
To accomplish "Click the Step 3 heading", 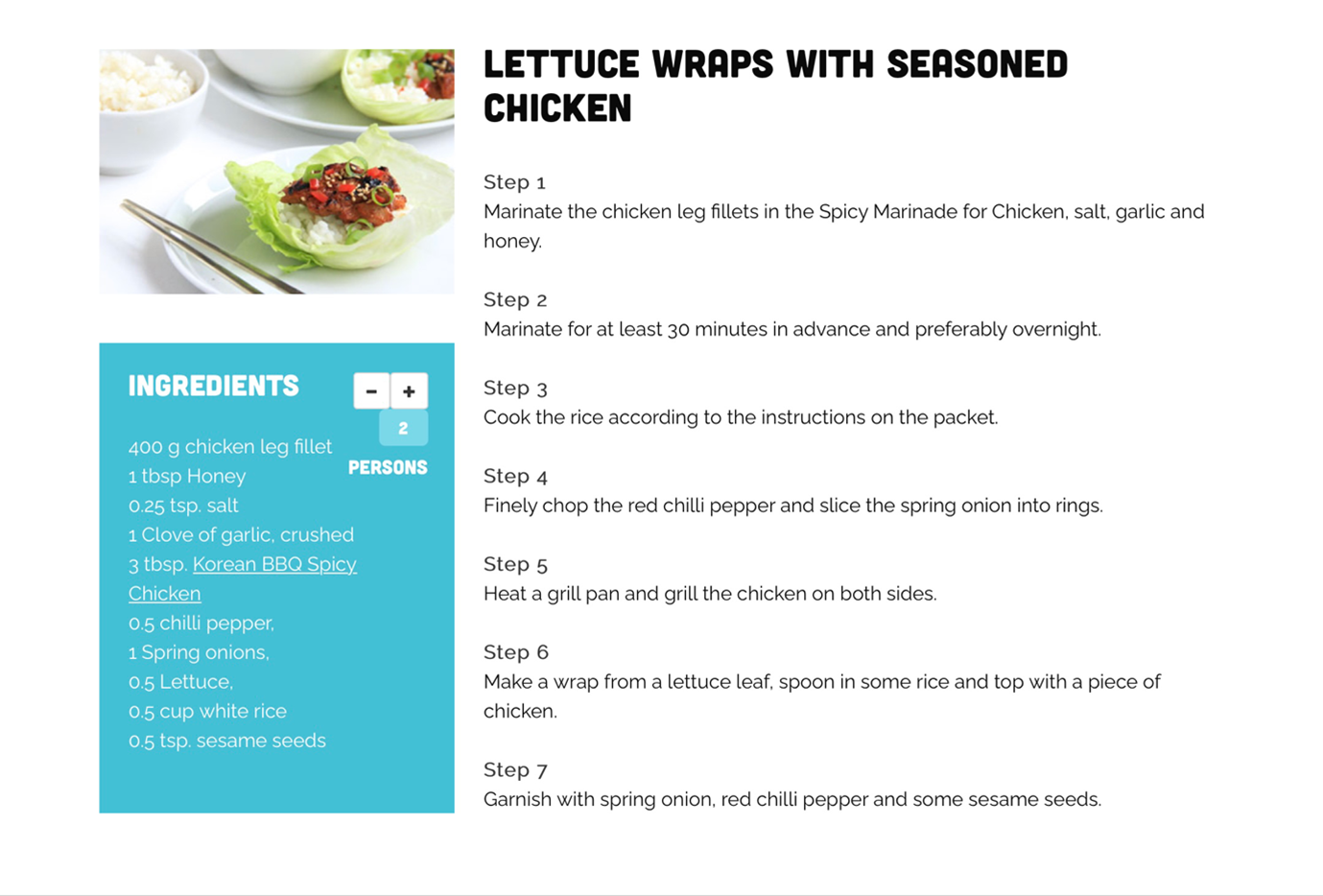I will [x=515, y=388].
